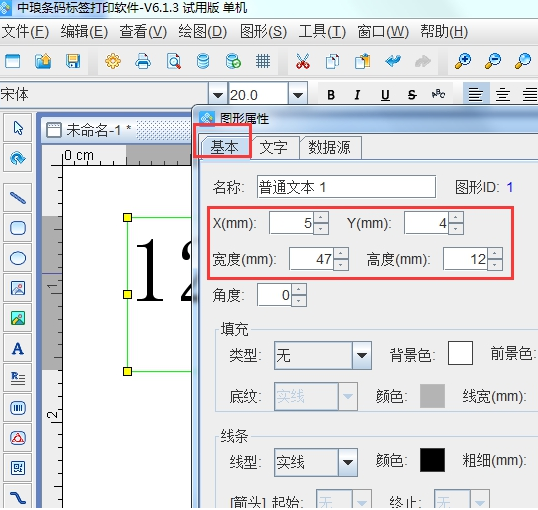Viewport: 538px width, 510px height.
Task: Open print preview magnifier page icon
Action: click(173, 62)
